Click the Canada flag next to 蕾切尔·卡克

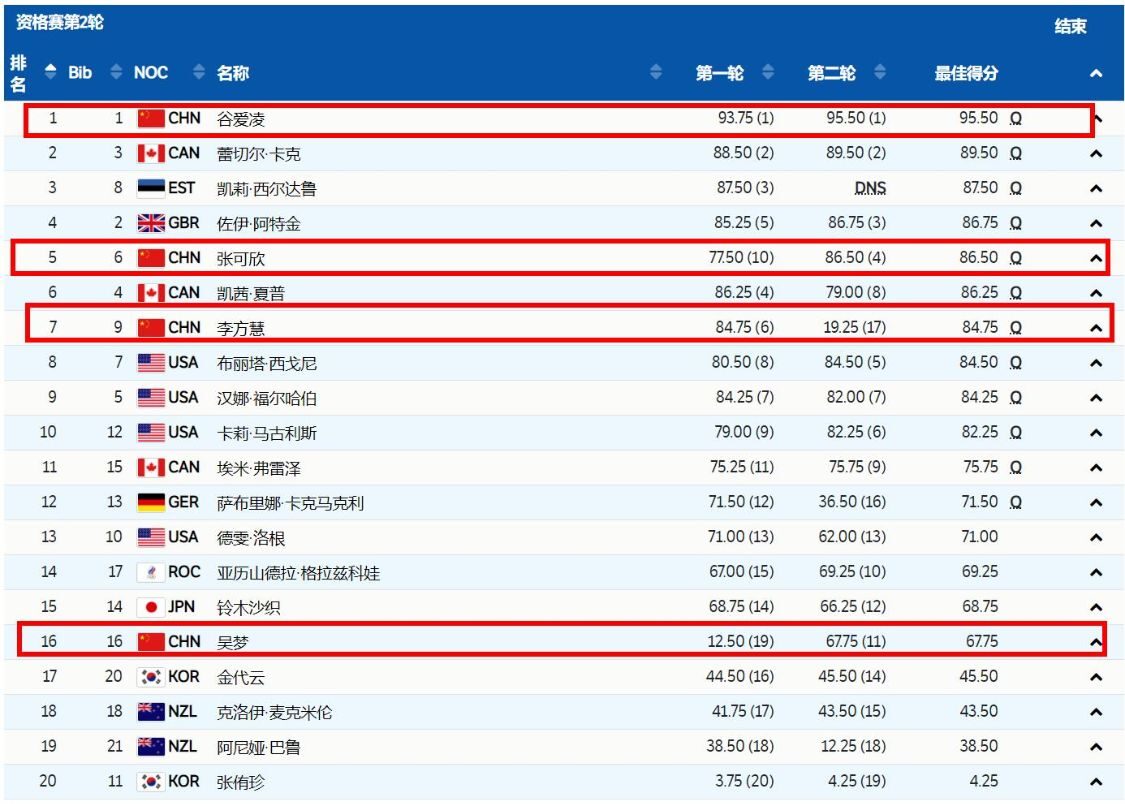point(150,153)
